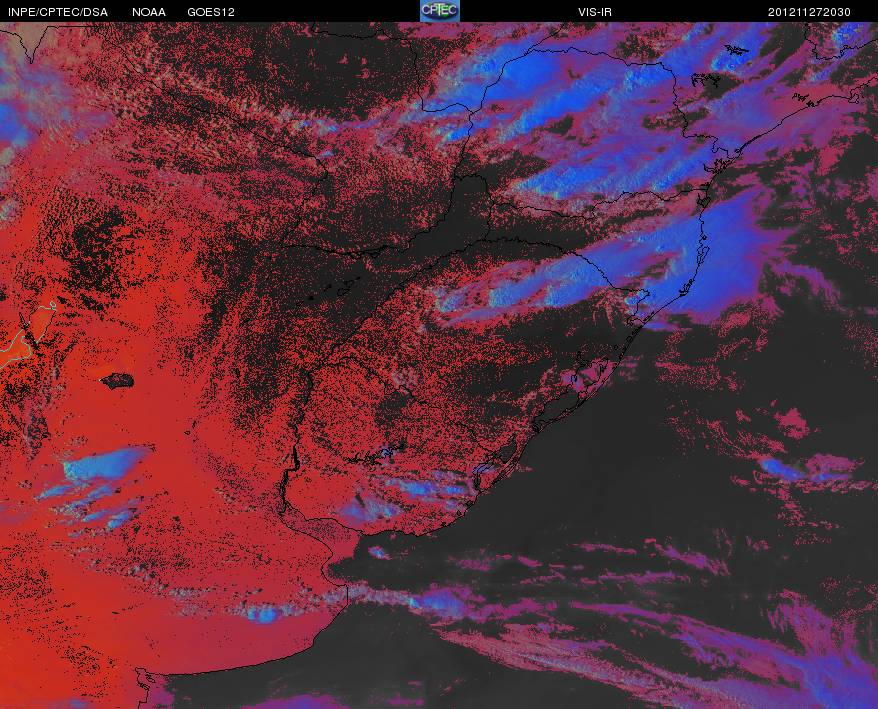Click the CPTEC logo in header
The height and width of the screenshot is (709, 878).
click(440, 11)
